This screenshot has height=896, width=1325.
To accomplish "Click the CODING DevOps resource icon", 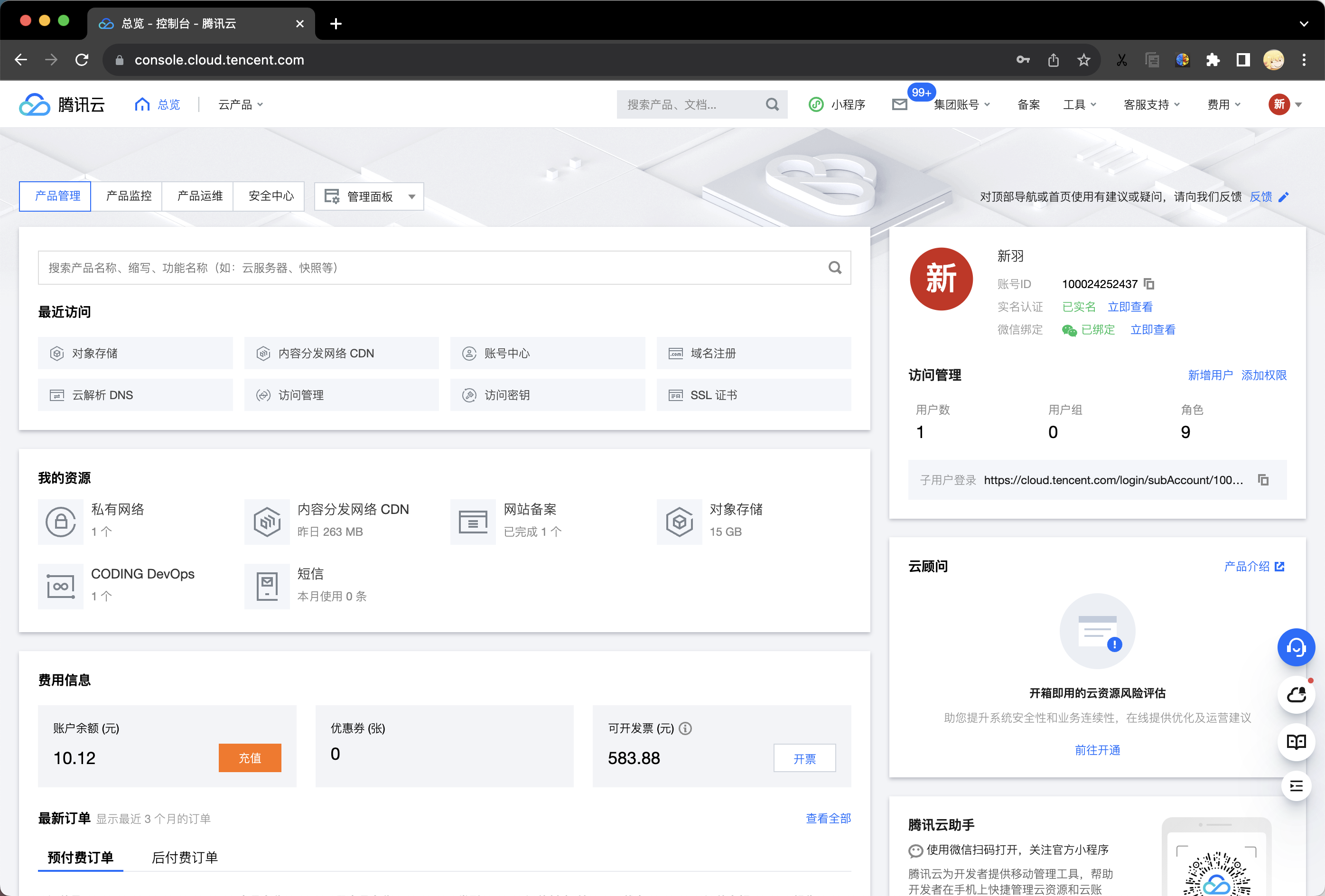I will (60, 586).
